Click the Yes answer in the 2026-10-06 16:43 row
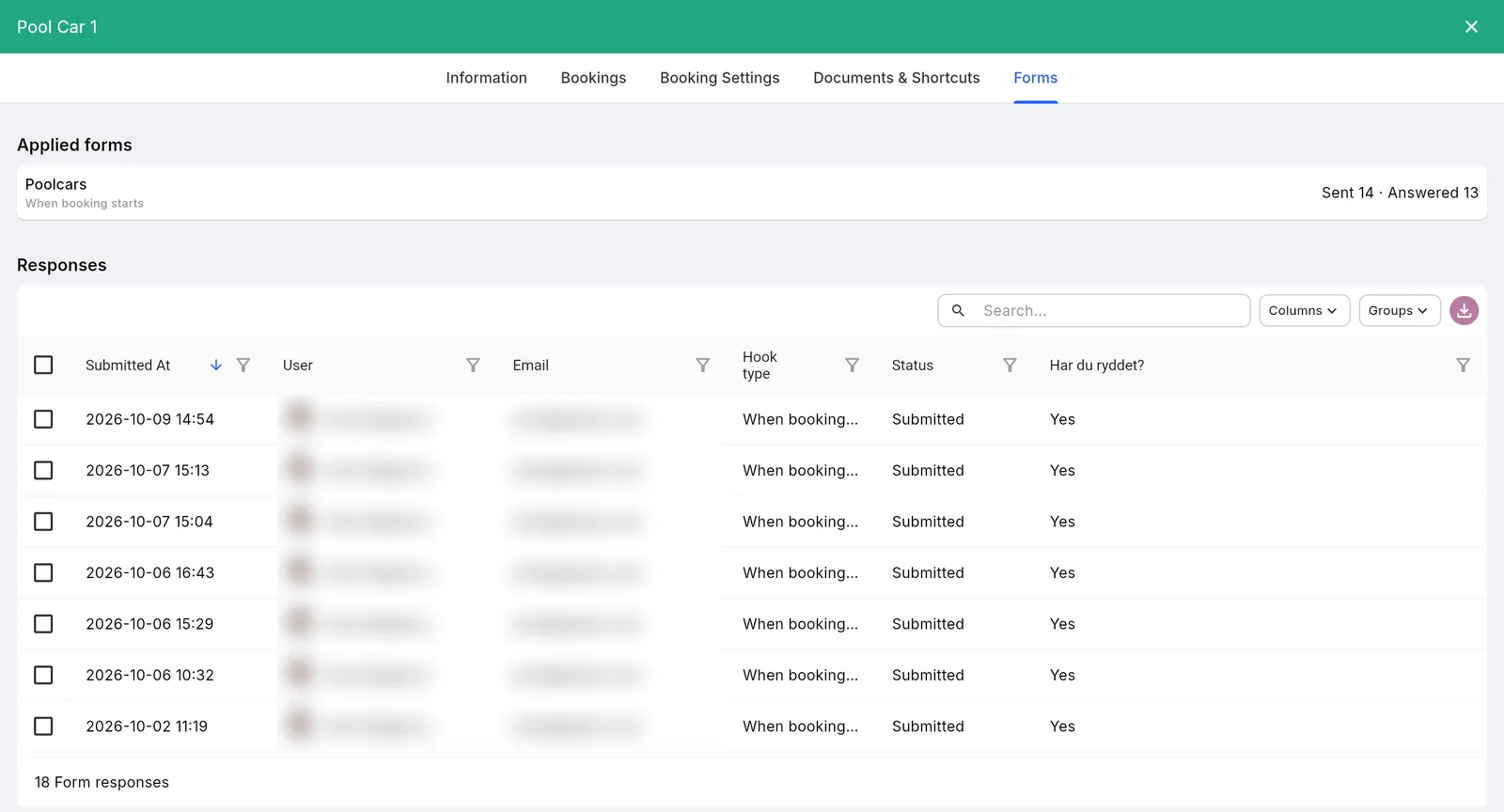1504x812 pixels. coord(1062,572)
